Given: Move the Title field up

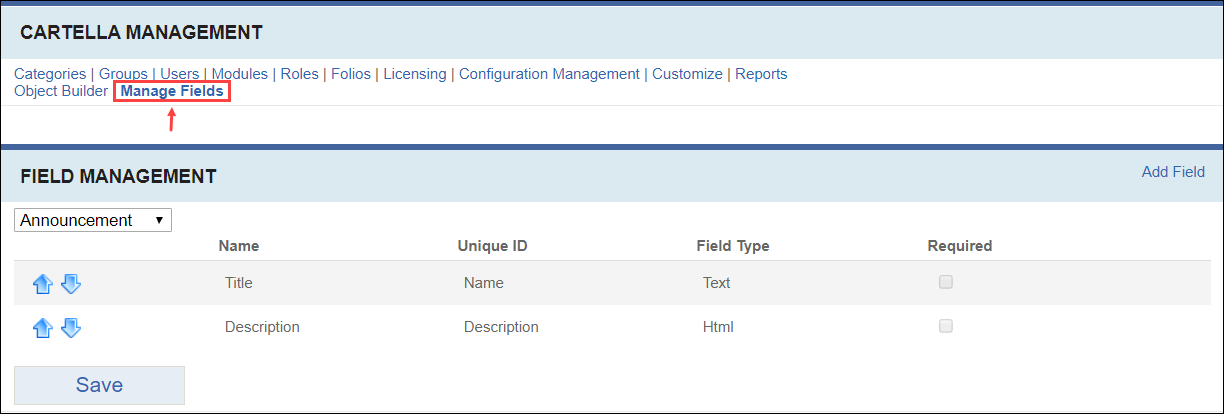Looking at the screenshot, I should click(x=42, y=284).
